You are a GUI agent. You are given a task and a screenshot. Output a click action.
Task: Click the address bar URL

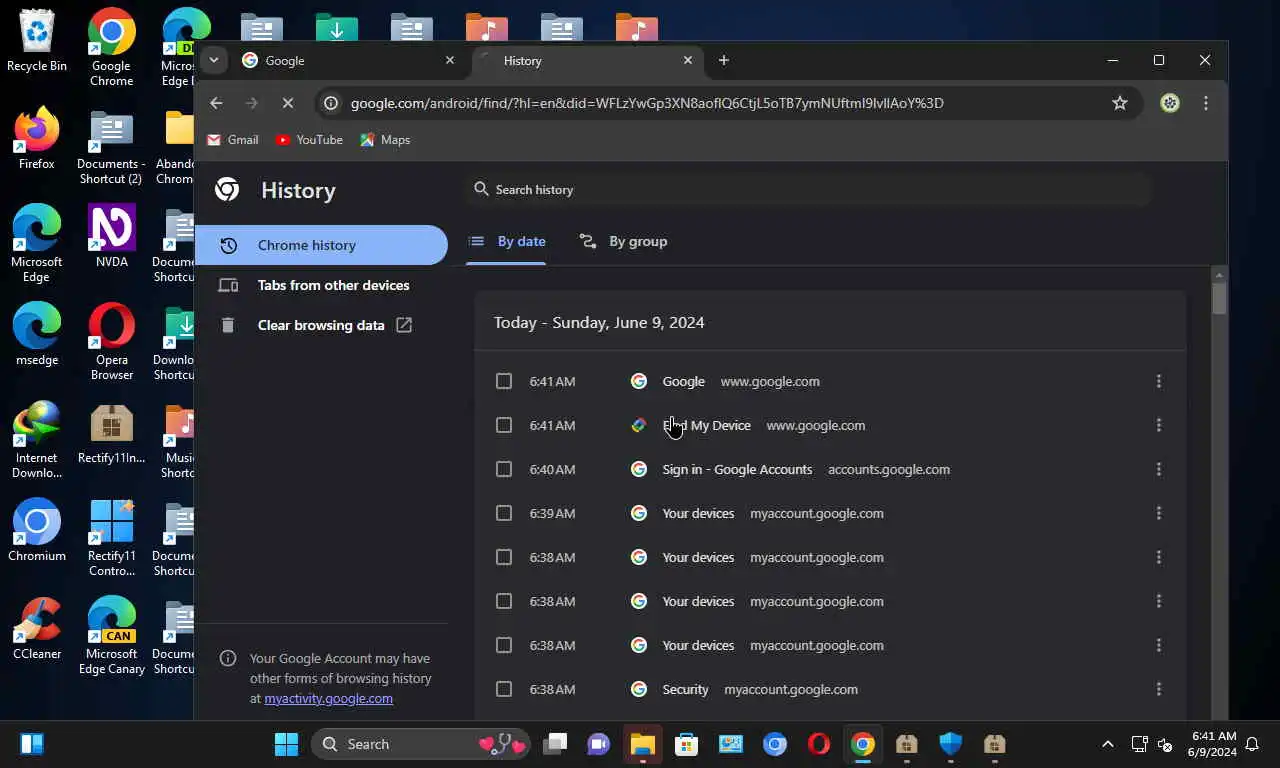pyautogui.click(x=647, y=103)
